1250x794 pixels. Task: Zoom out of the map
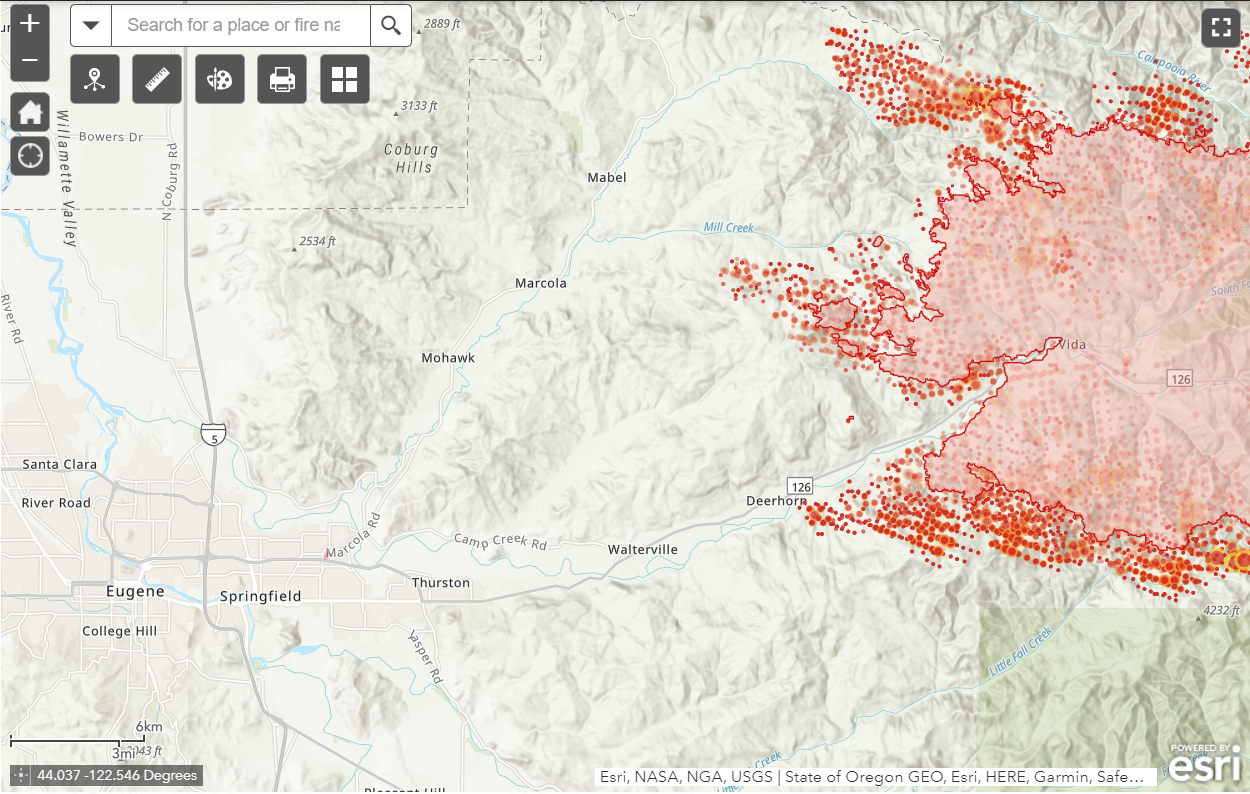(30, 61)
